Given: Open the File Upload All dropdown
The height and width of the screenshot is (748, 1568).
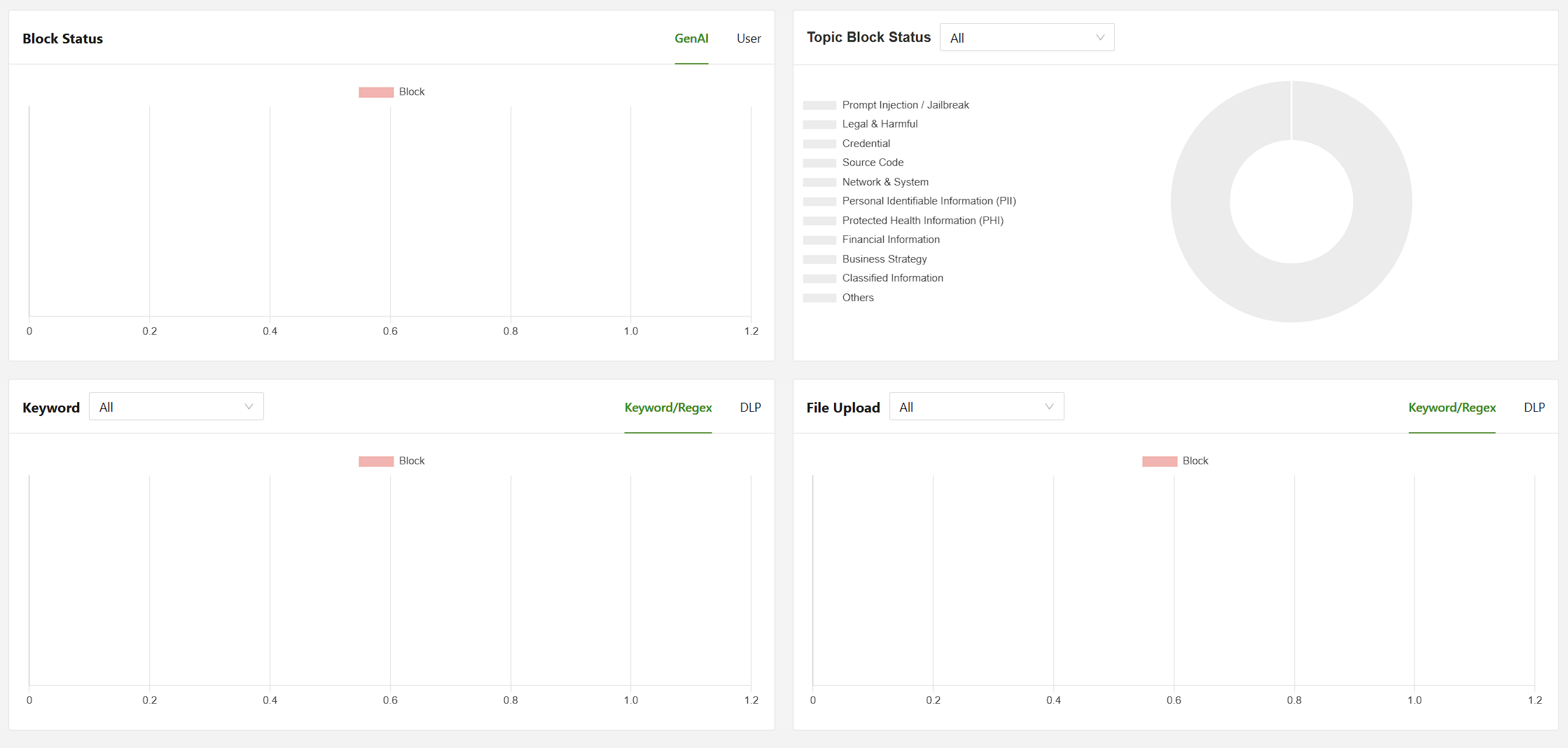Looking at the screenshot, I should [976, 407].
